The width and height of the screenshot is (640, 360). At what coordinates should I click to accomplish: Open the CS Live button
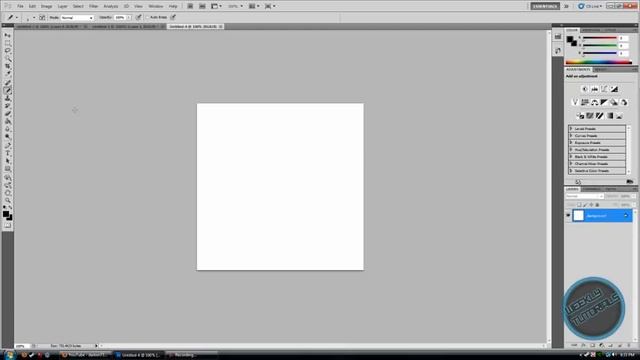click(590, 6)
